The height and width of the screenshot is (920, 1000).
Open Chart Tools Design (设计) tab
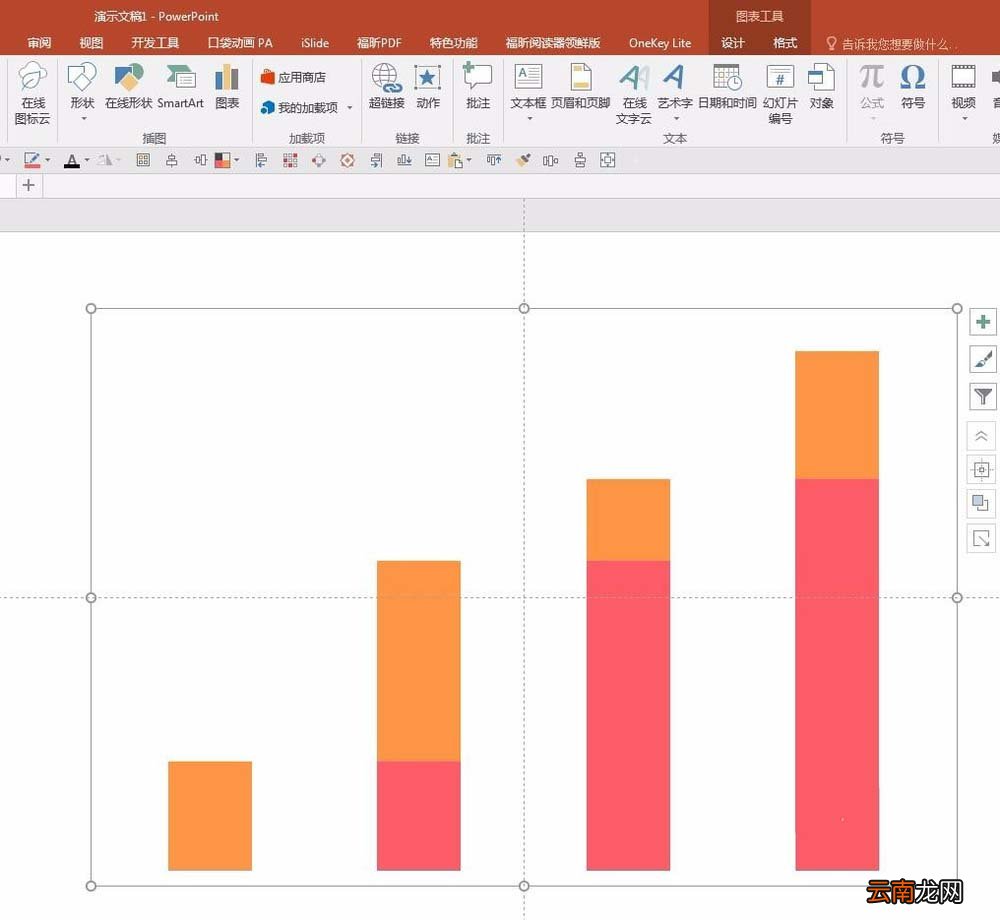click(x=733, y=43)
